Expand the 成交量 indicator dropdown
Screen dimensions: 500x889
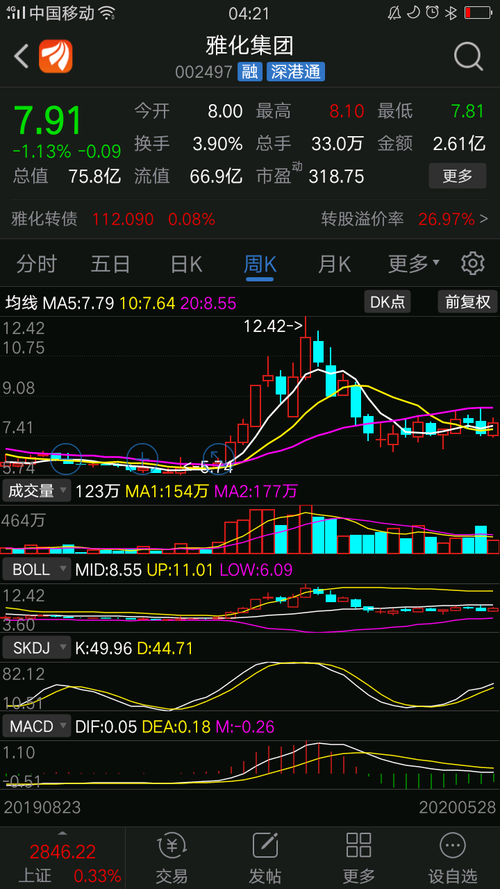[36, 491]
